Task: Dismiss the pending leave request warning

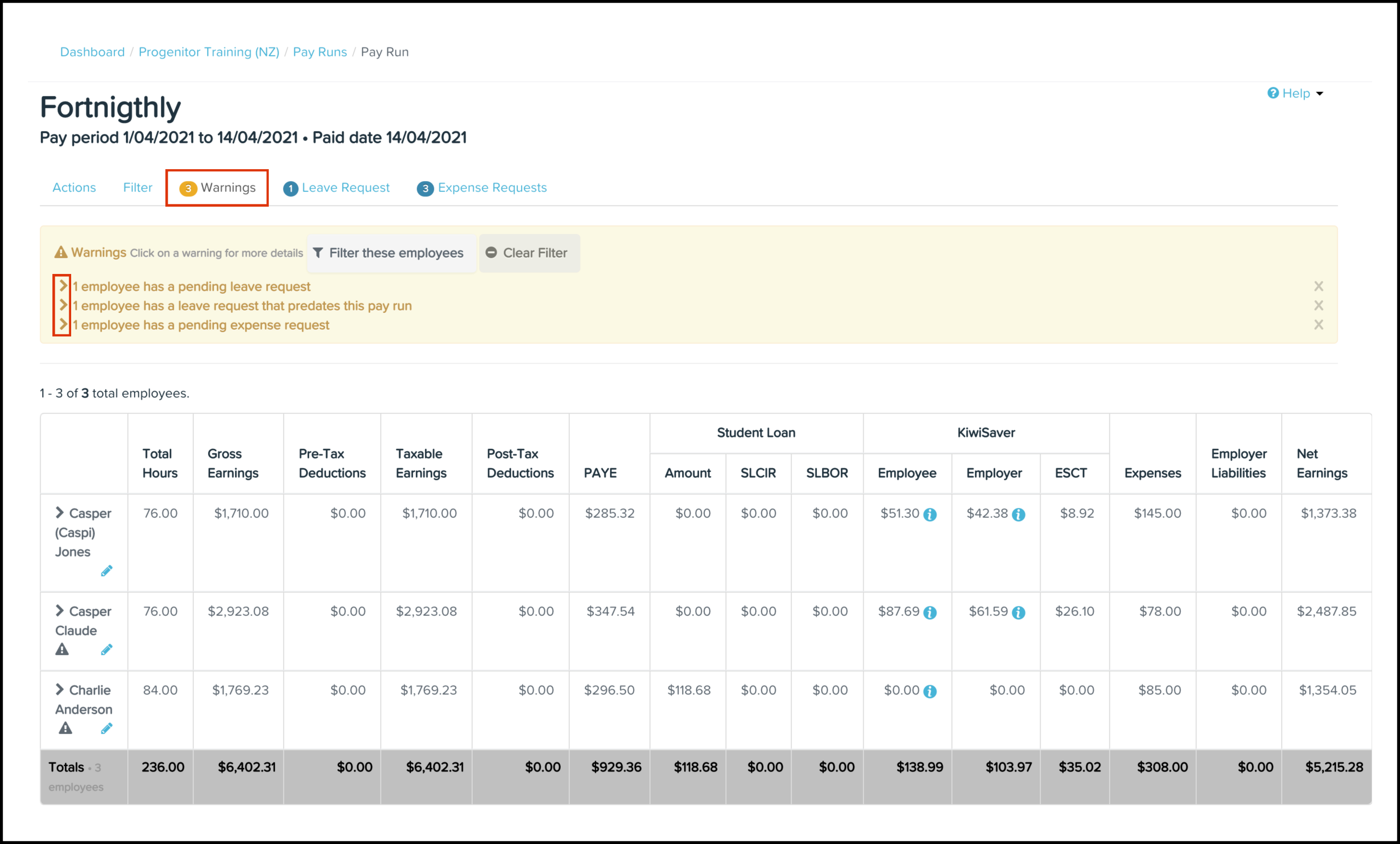Action: tap(1318, 286)
